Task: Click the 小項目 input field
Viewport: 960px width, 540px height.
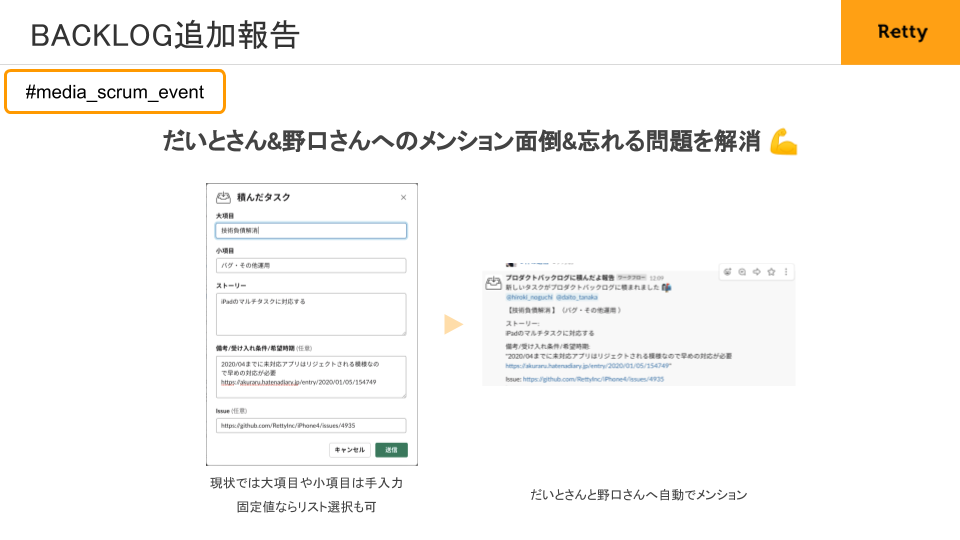Action: click(x=311, y=266)
